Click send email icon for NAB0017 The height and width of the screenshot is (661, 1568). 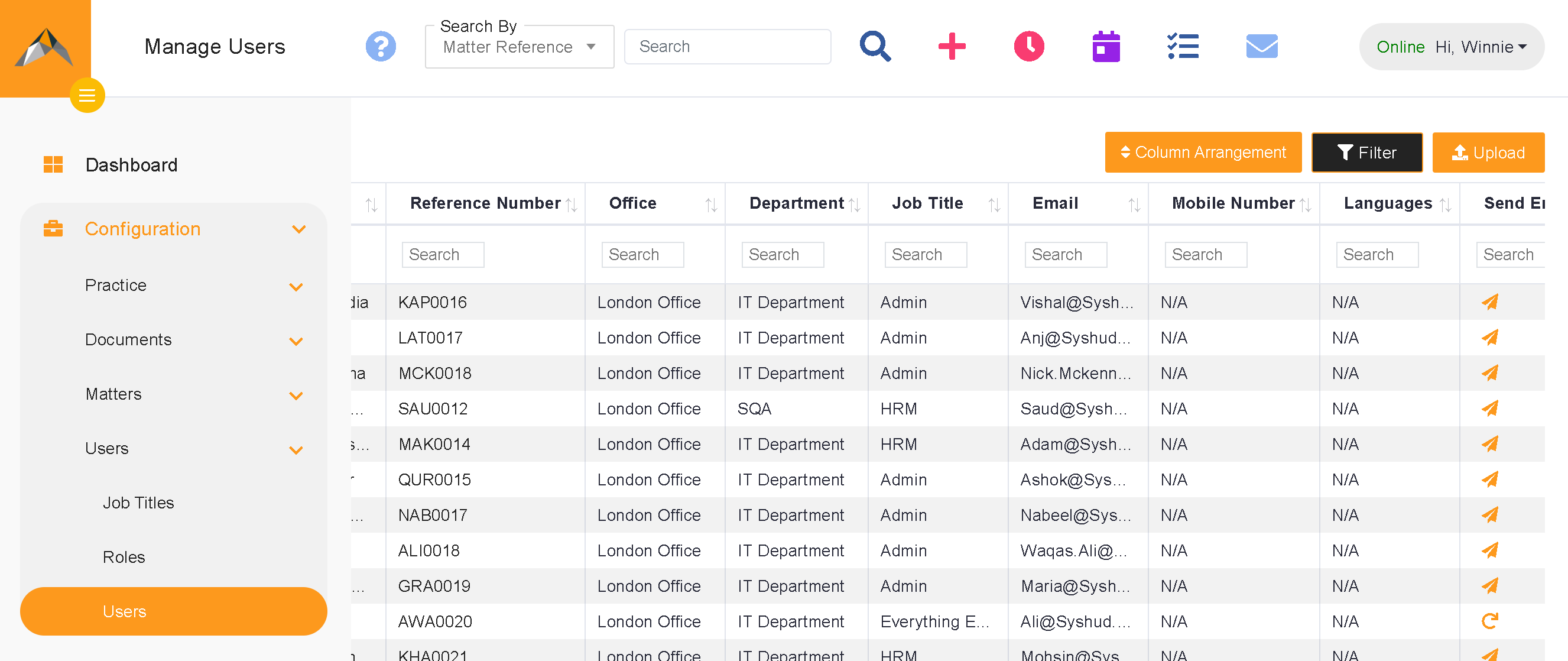[1489, 515]
